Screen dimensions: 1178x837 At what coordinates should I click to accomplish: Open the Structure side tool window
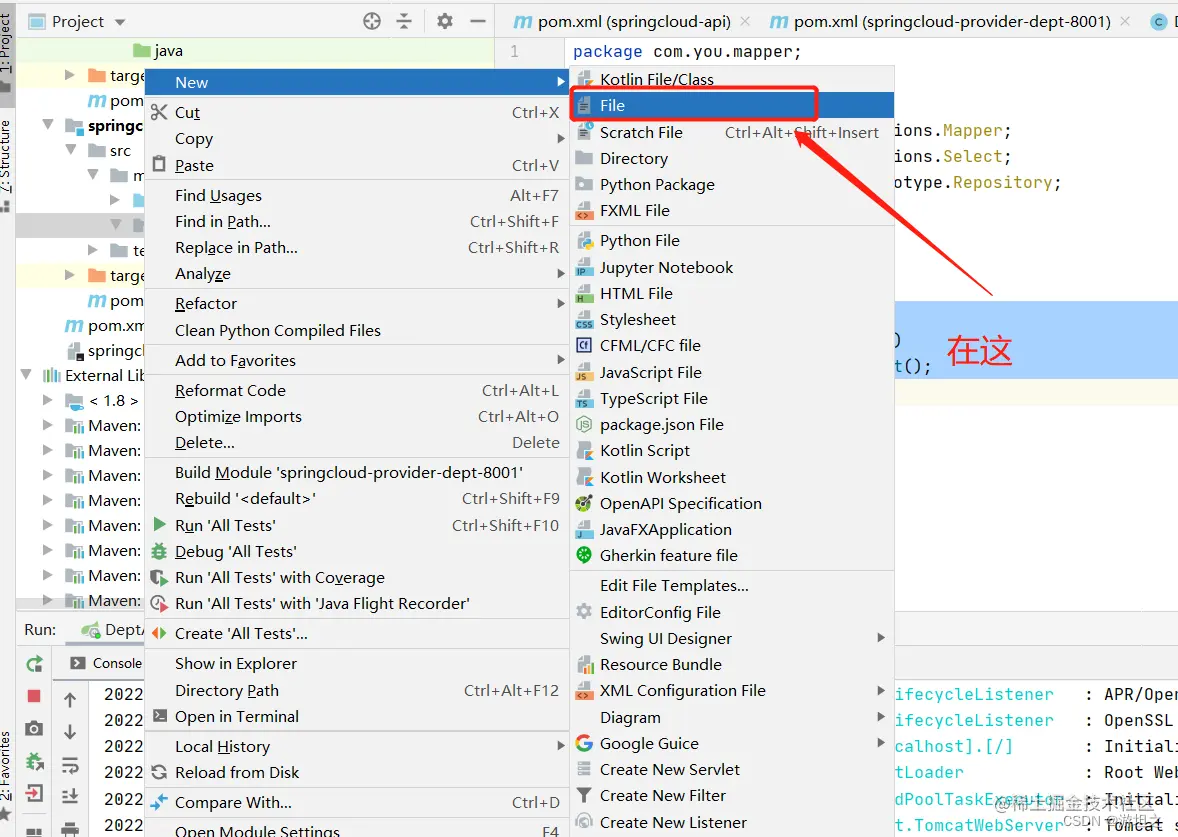click(x=6, y=165)
